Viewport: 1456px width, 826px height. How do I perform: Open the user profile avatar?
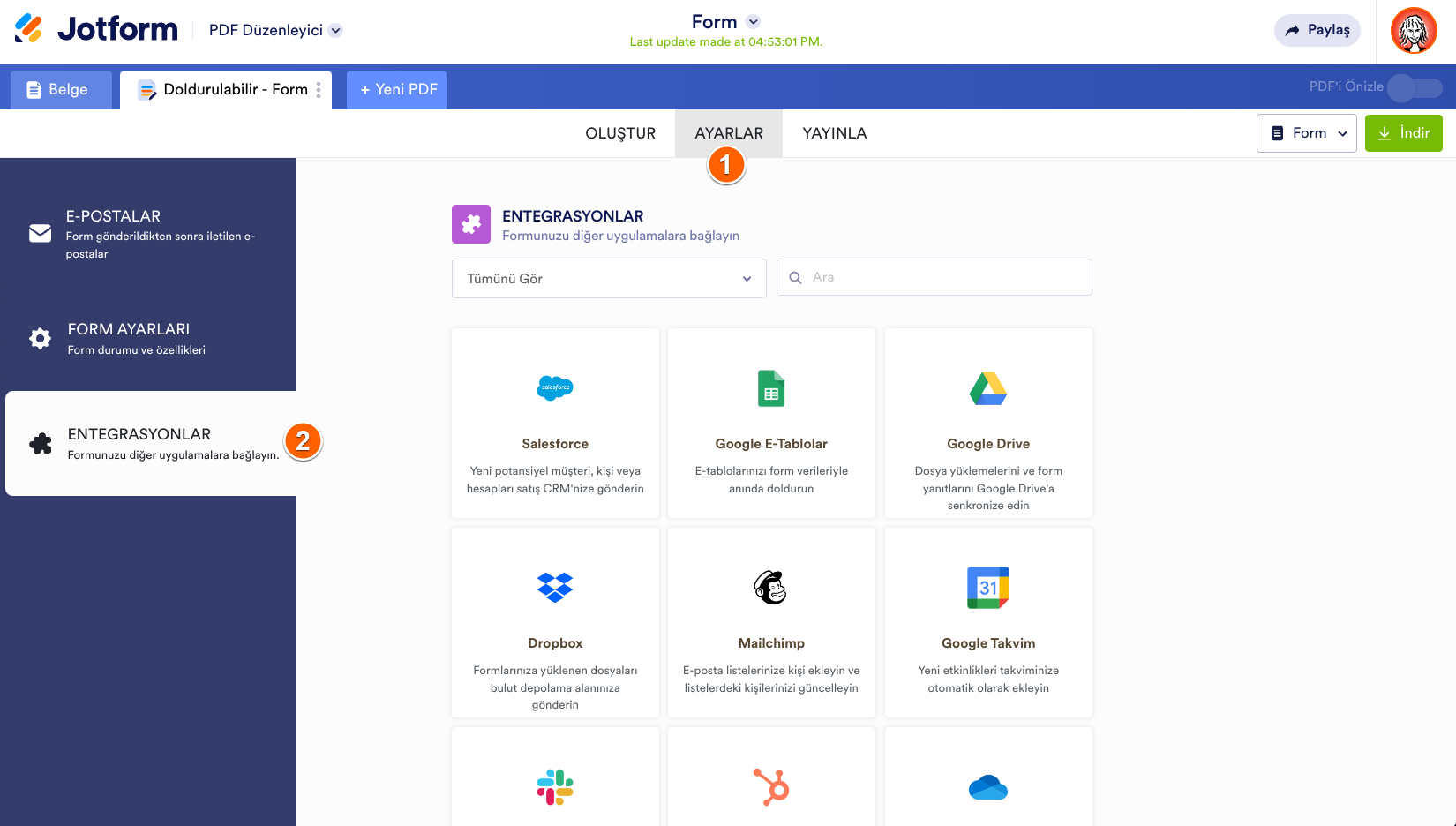[1414, 31]
